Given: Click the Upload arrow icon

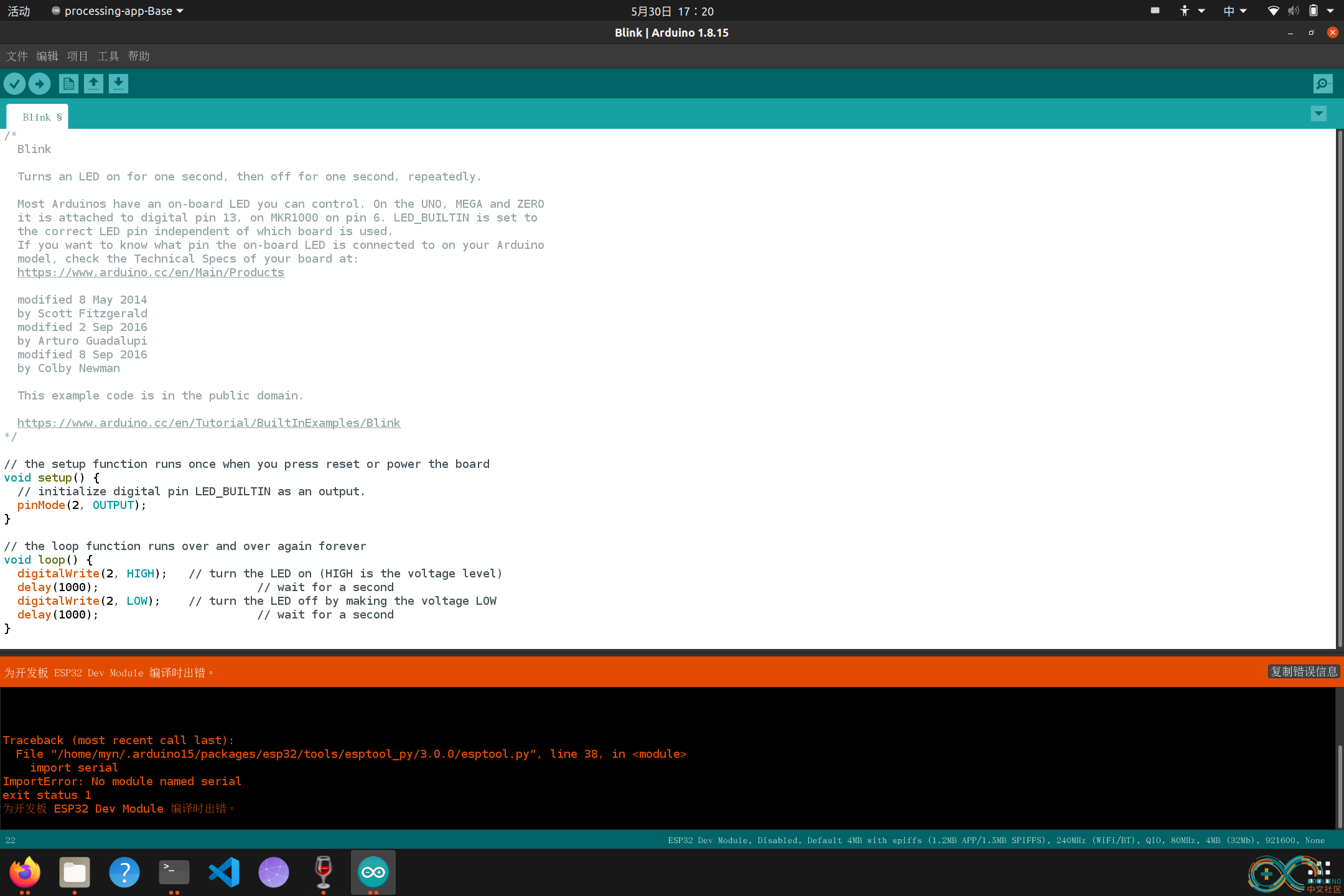Looking at the screenshot, I should tap(39, 83).
